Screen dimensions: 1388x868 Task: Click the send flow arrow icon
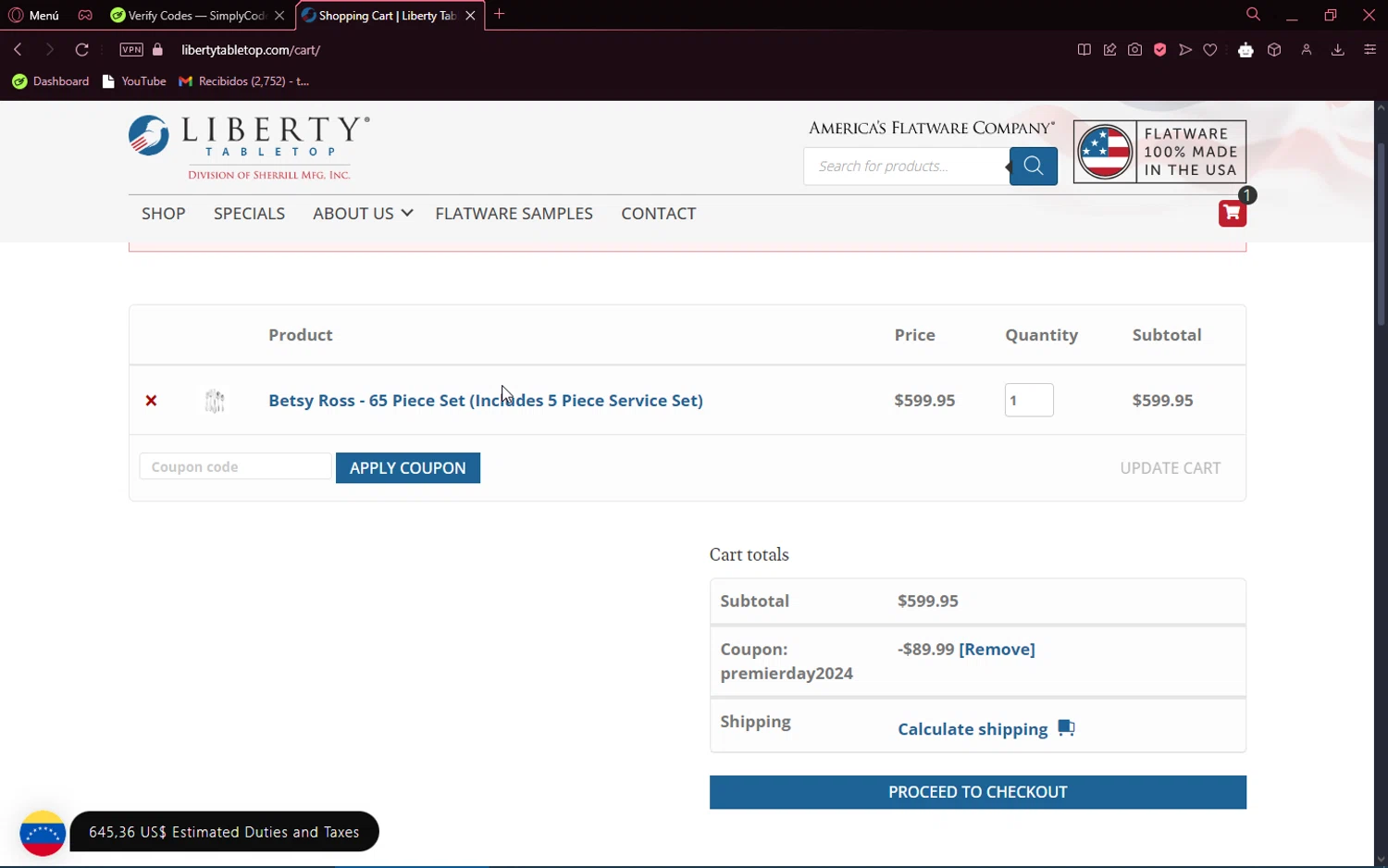[1185, 50]
